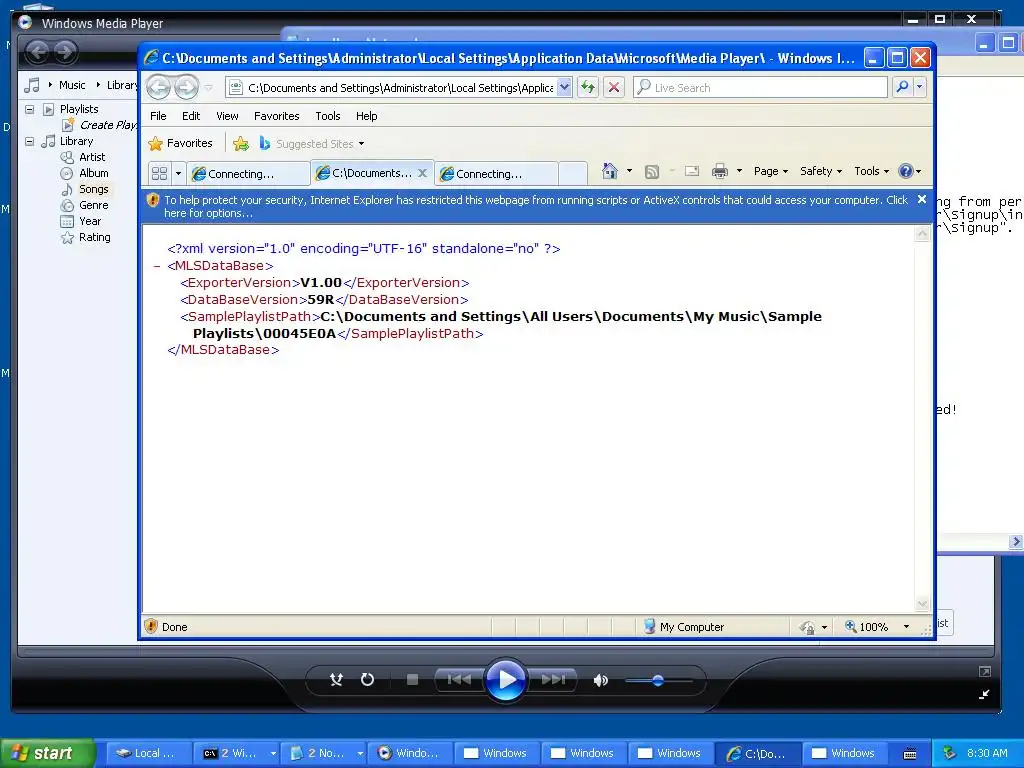Screen dimensions: 1024x768
Task: Open a blank new tab
Action: click(573, 174)
